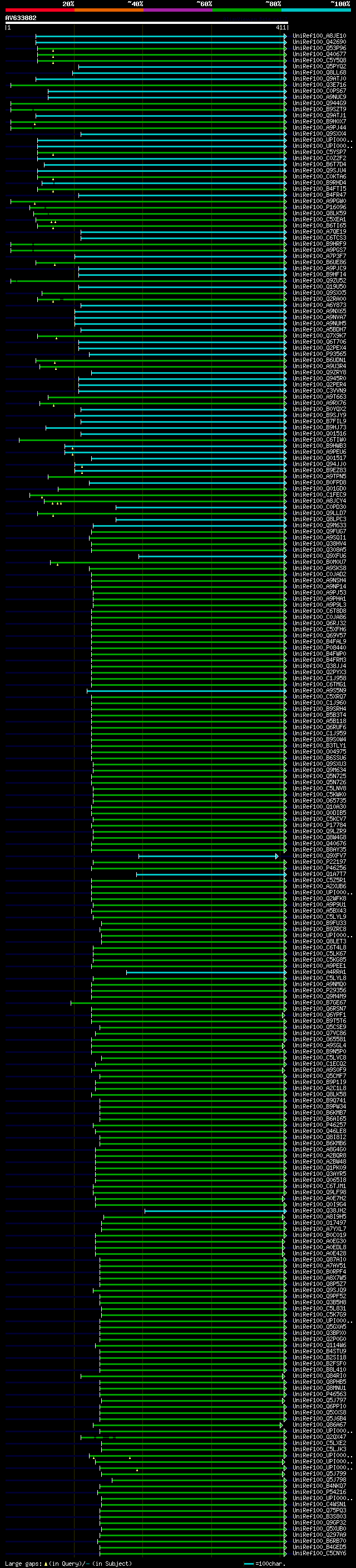
Task: Select the label UniRef100_C6TCS3
Action: [x=319, y=238]
